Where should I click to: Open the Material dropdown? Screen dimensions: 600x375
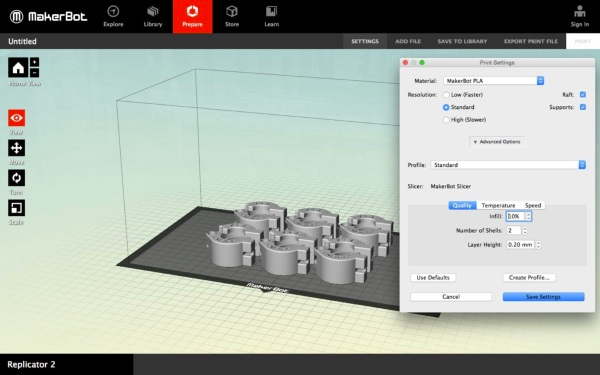coord(494,81)
